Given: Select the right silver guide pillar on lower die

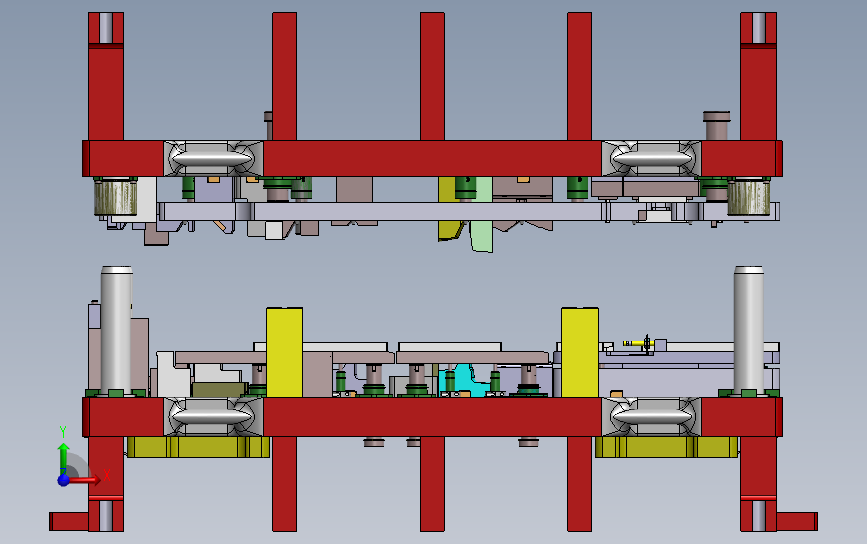Looking at the screenshot, I should 749,329.
